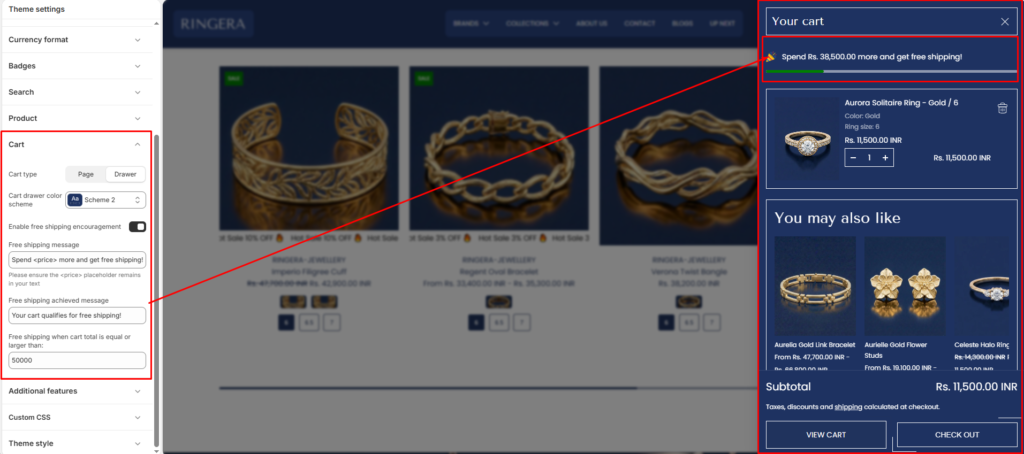Open Aurelle Gold Flower Studs thumbnail

[x=904, y=286]
